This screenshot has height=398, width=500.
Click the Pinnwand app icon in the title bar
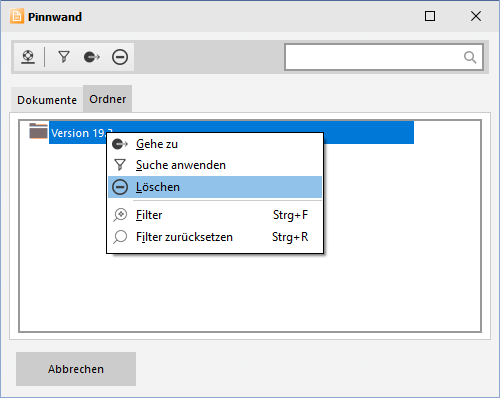[17, 16]
